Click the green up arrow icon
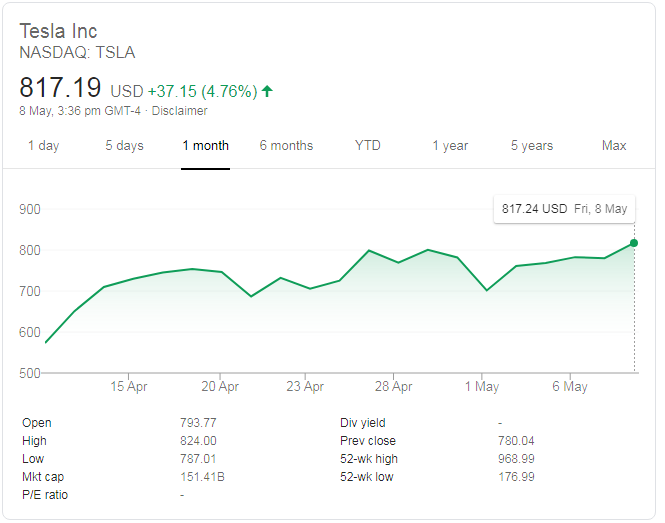 267,91
